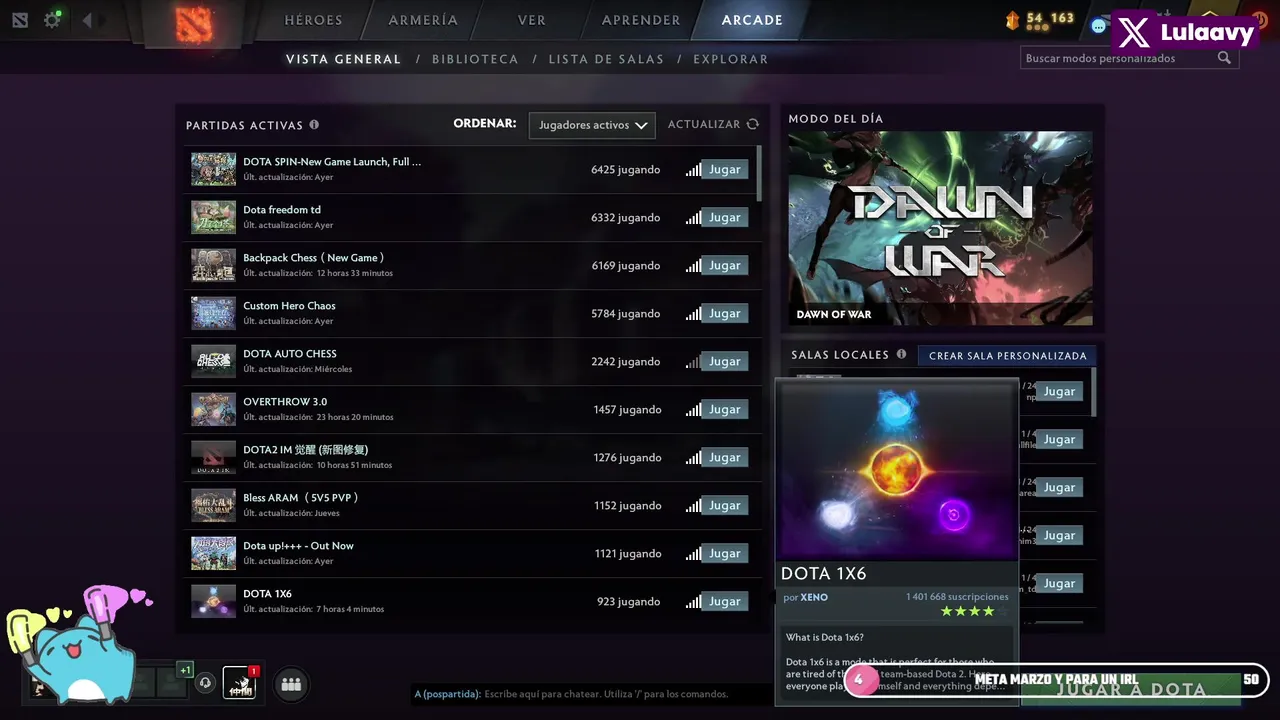Viewport: 1280px width, 720px height.
Task: Click Jugar for Bless ARAM
Action: 725,505
